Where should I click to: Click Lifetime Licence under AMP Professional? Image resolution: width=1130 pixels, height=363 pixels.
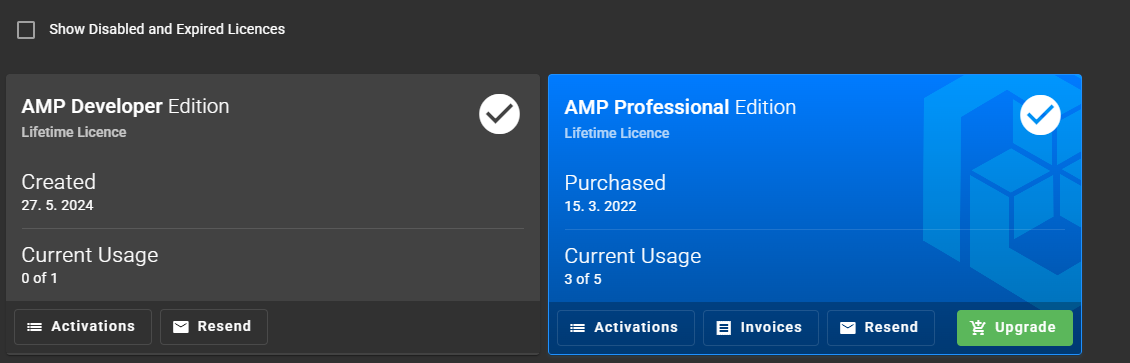(x=617, y=133)
